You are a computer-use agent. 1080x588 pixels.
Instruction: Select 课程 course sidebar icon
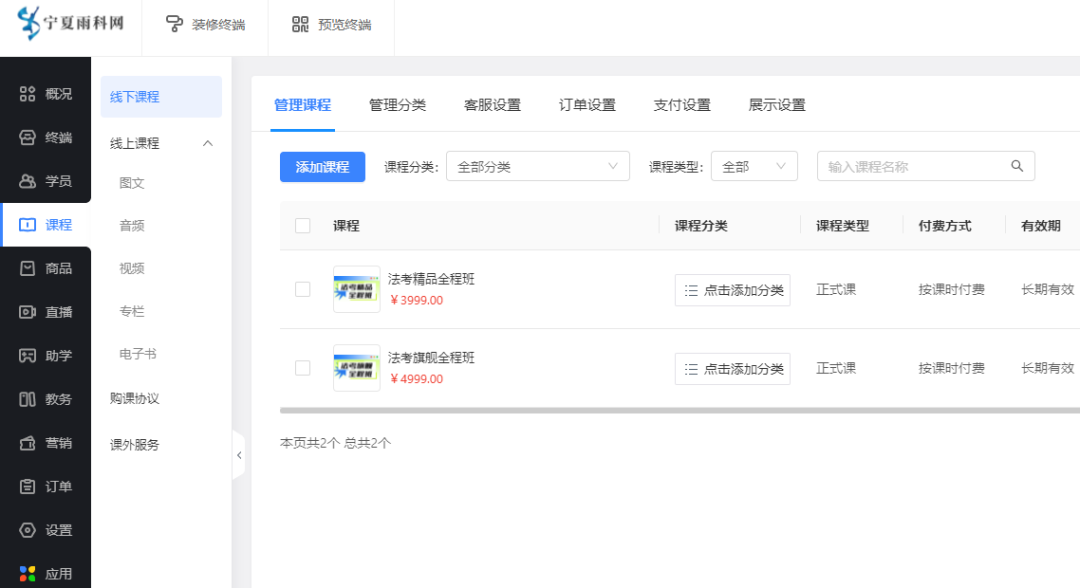point(27,224)
